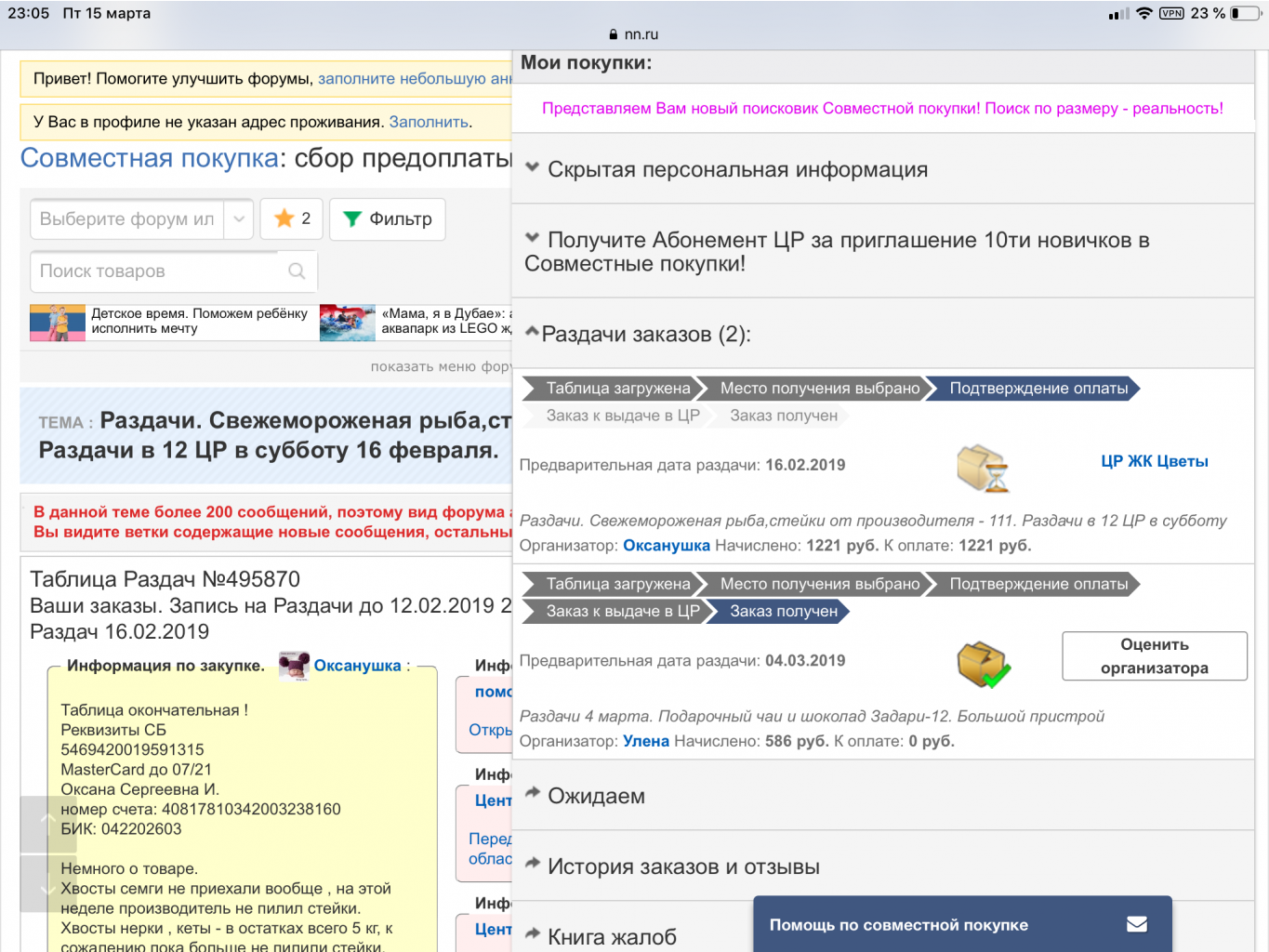Click the Wi-Fi status icon
The image size is (1269, 952).
coord(1144,13)
